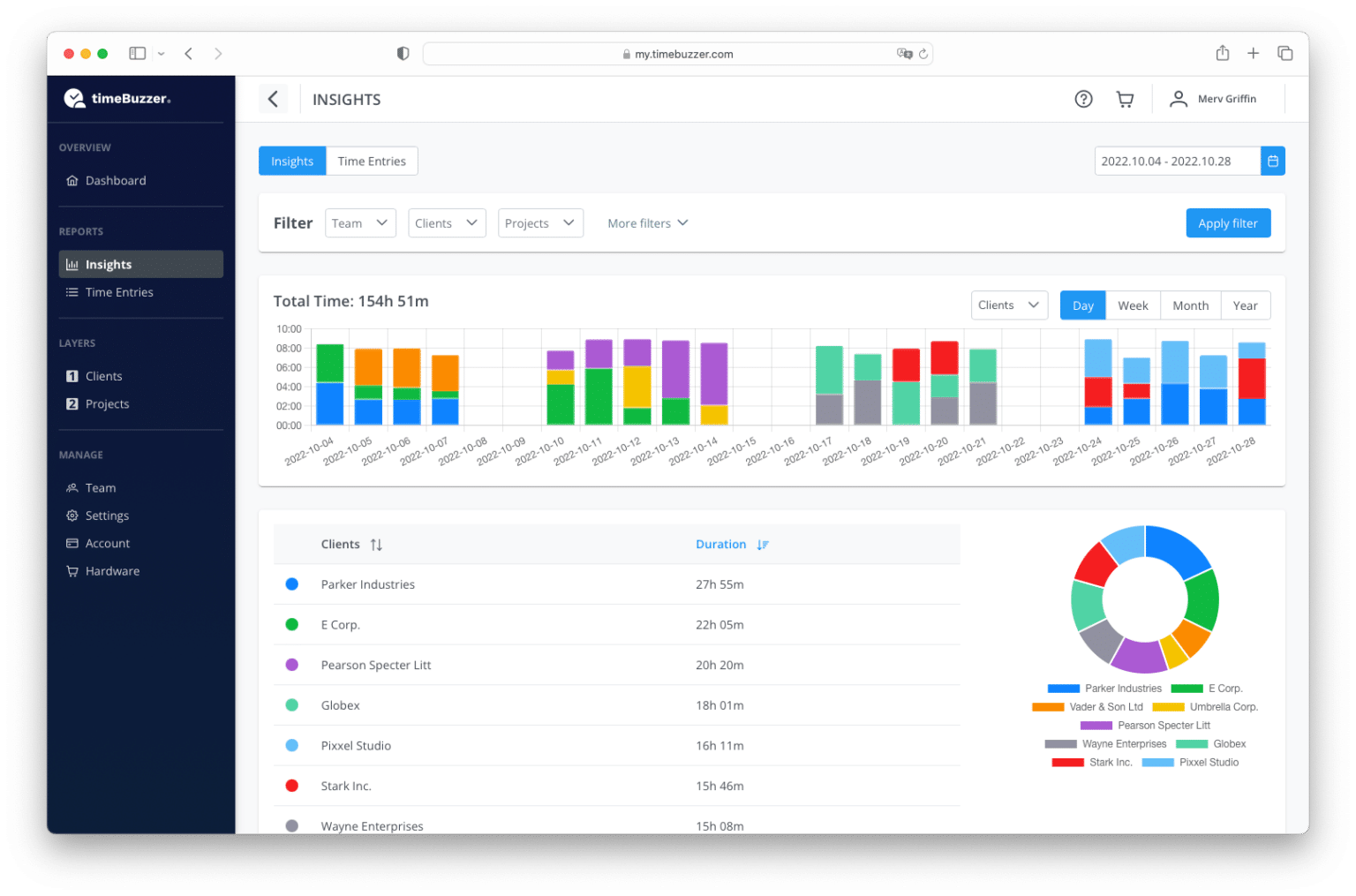Open the shopping cart icon
The height and width of the screenshot is (896, 1356).
(1125, 99)
